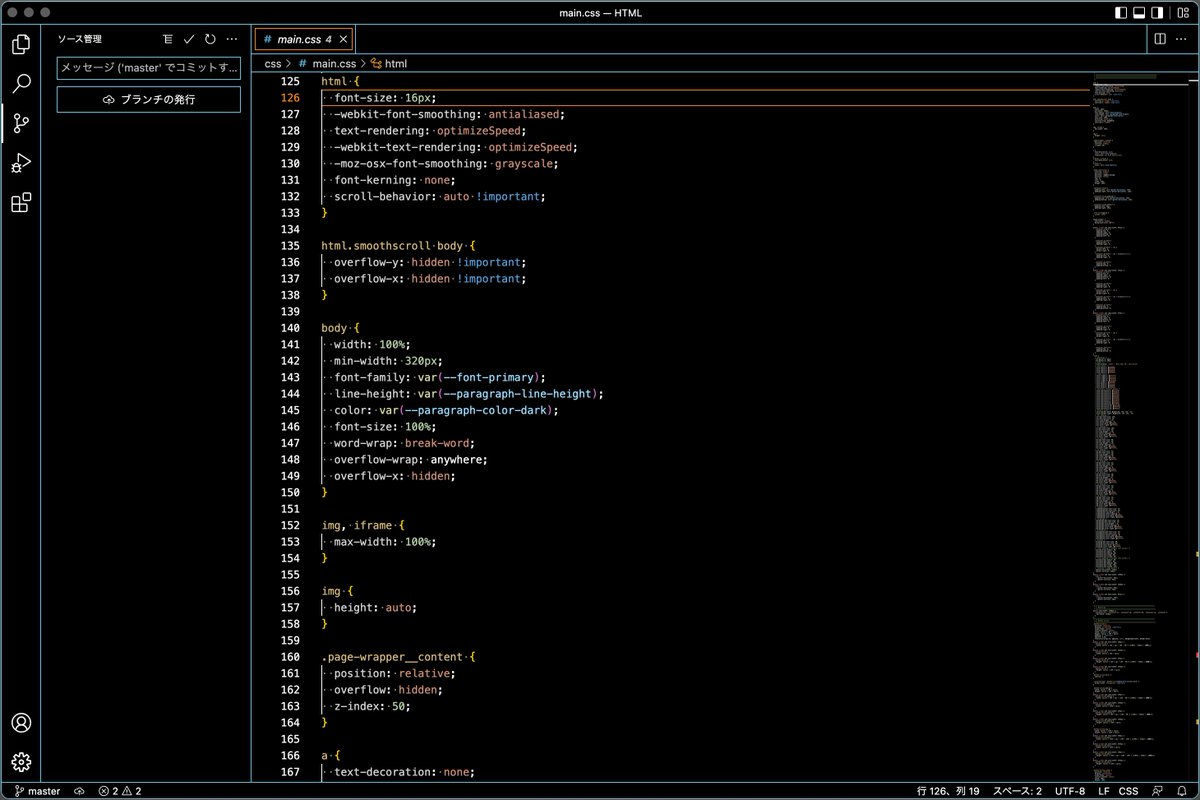This screenshot has height=800, width=1200.
Task: Click the 'z-index: 50;' line
Action: 373,706
